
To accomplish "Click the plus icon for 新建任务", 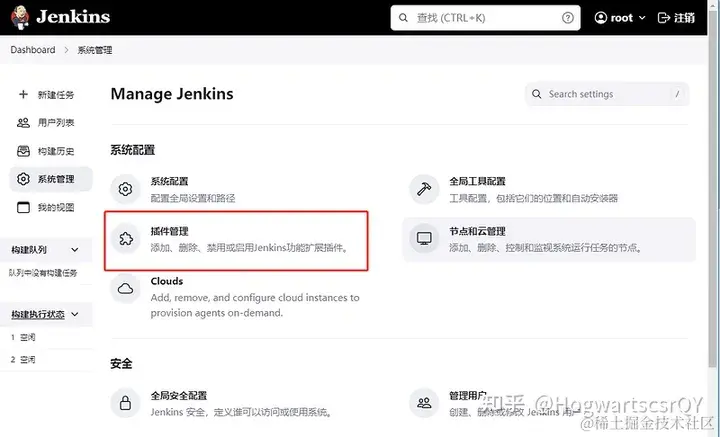I will 23,94.
